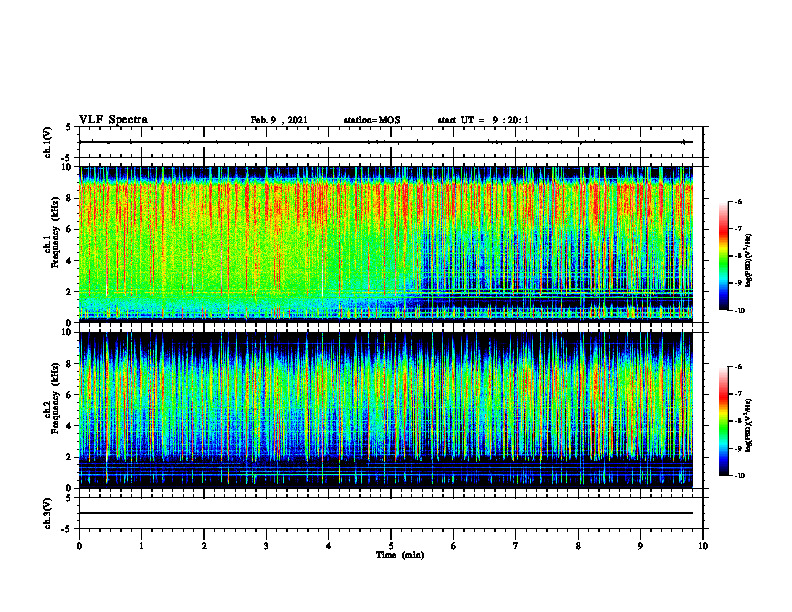Click the ch.1 spectrogram "8" kHz tick label
This screenshot has width=792, height=612.
(70, 198)
